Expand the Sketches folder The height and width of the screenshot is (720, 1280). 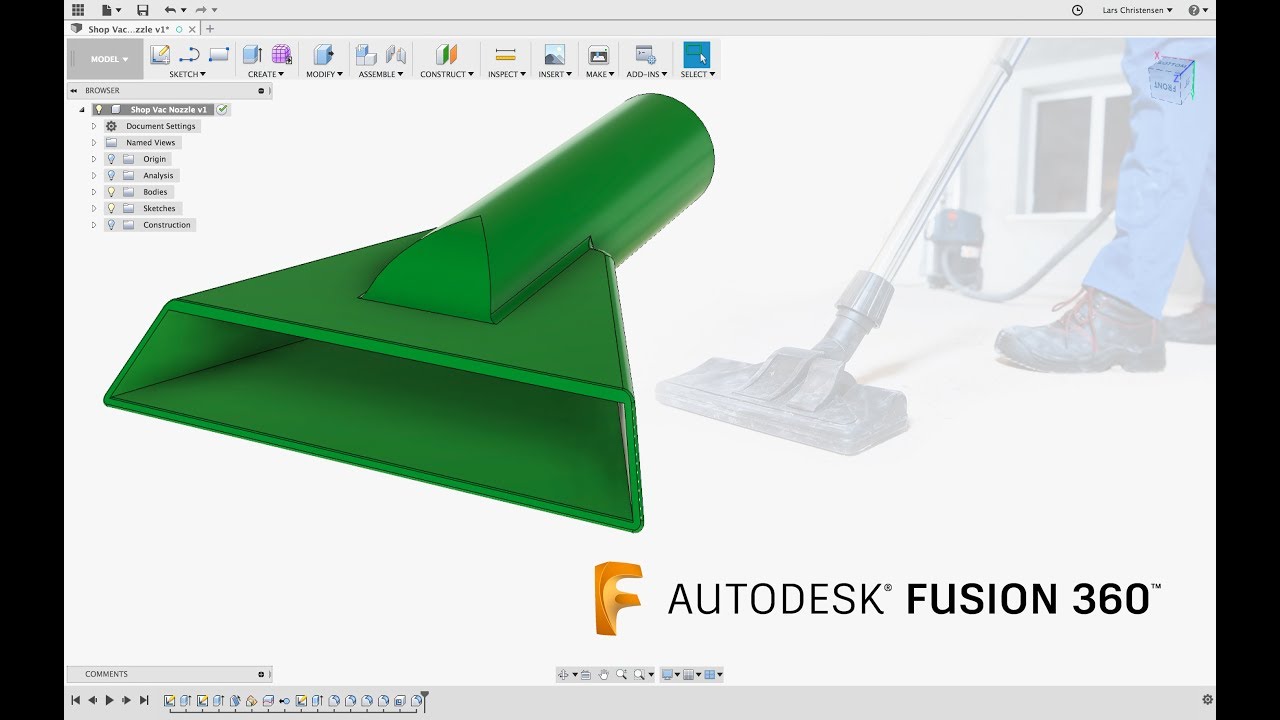(x=94, y=208)
